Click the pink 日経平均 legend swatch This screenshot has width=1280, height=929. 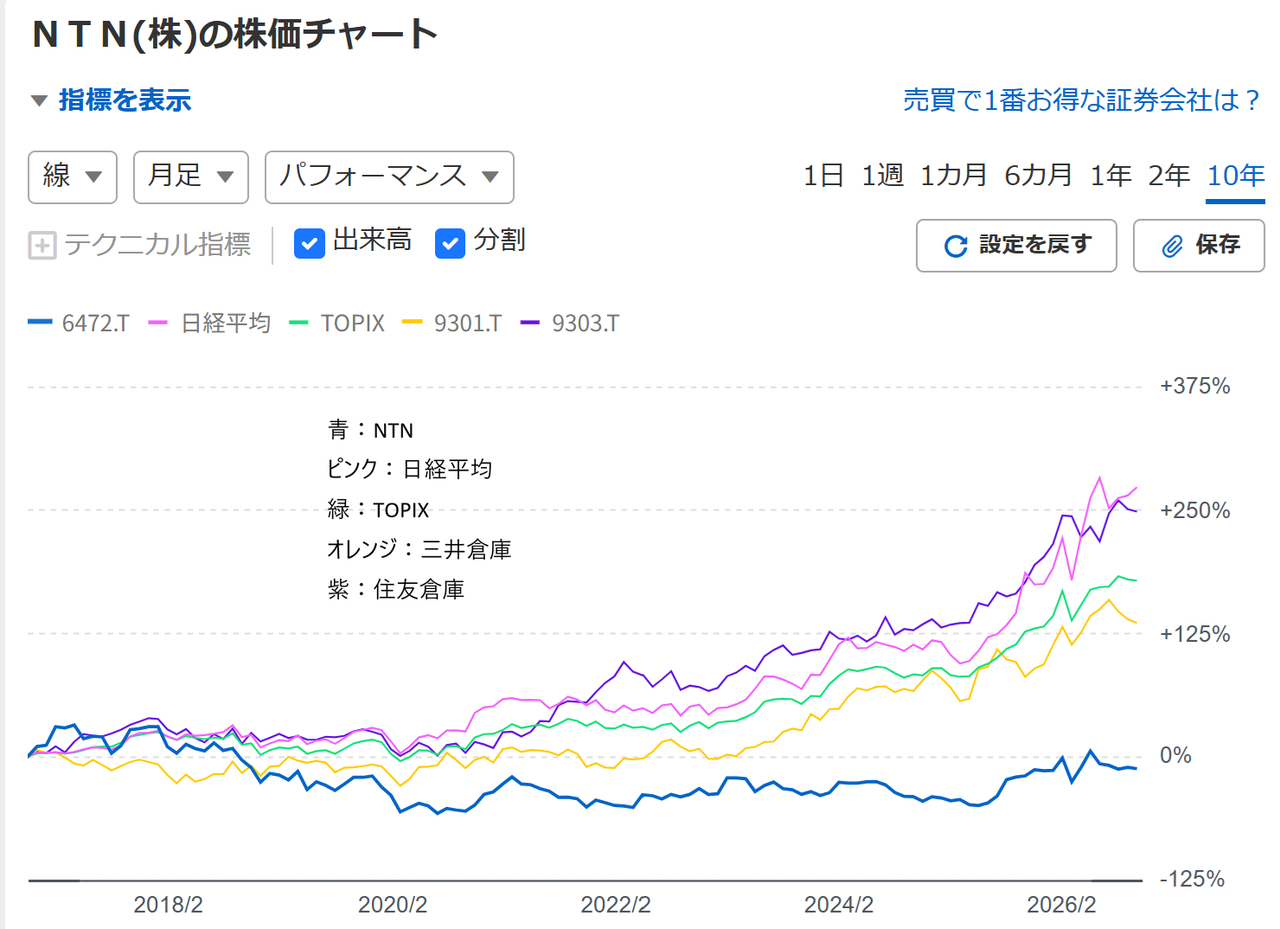pyautogui.click(x=159, y=323)
